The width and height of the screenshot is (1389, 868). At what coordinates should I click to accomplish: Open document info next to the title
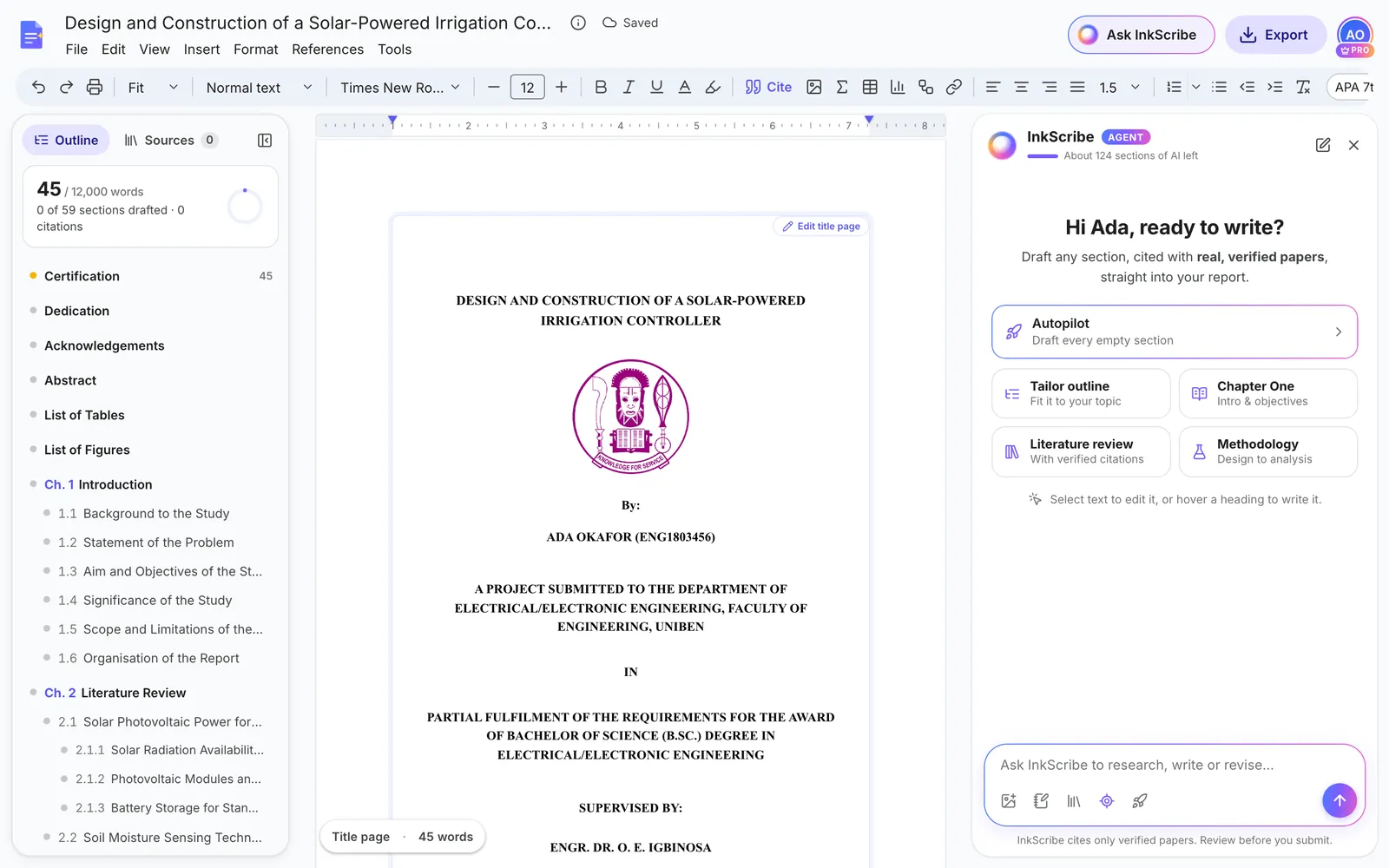(x=578, y=23)
